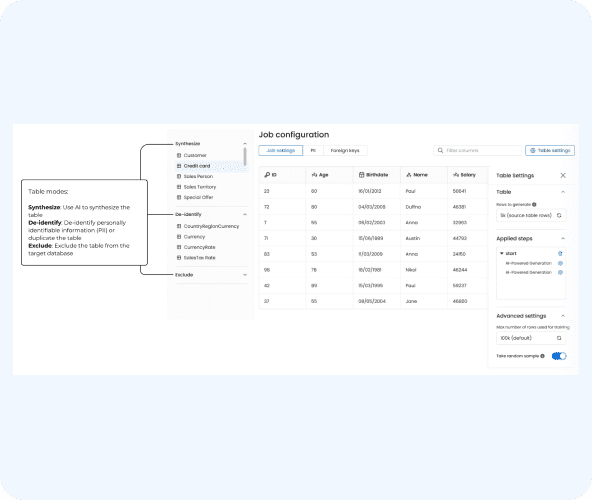The image size is (592, 500).
Task: Collapse the Table section chevron
Action: 563,192
